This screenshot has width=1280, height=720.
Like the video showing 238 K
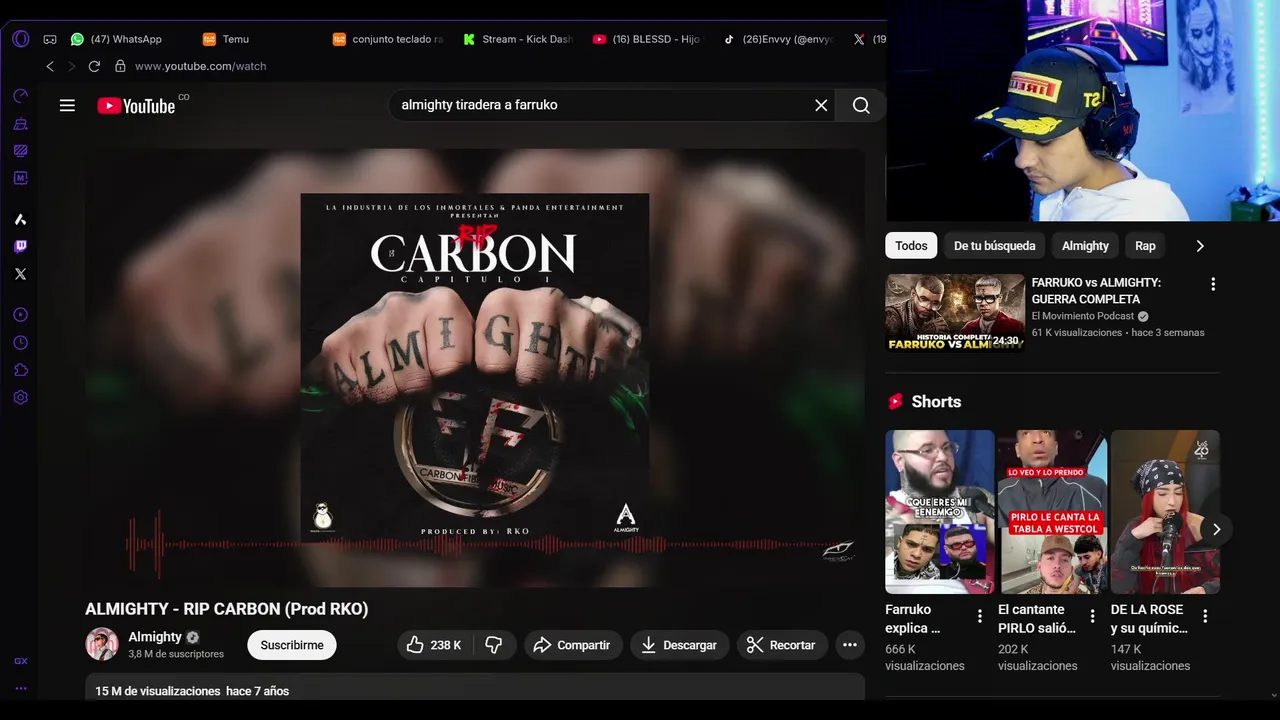pos(434,645)
